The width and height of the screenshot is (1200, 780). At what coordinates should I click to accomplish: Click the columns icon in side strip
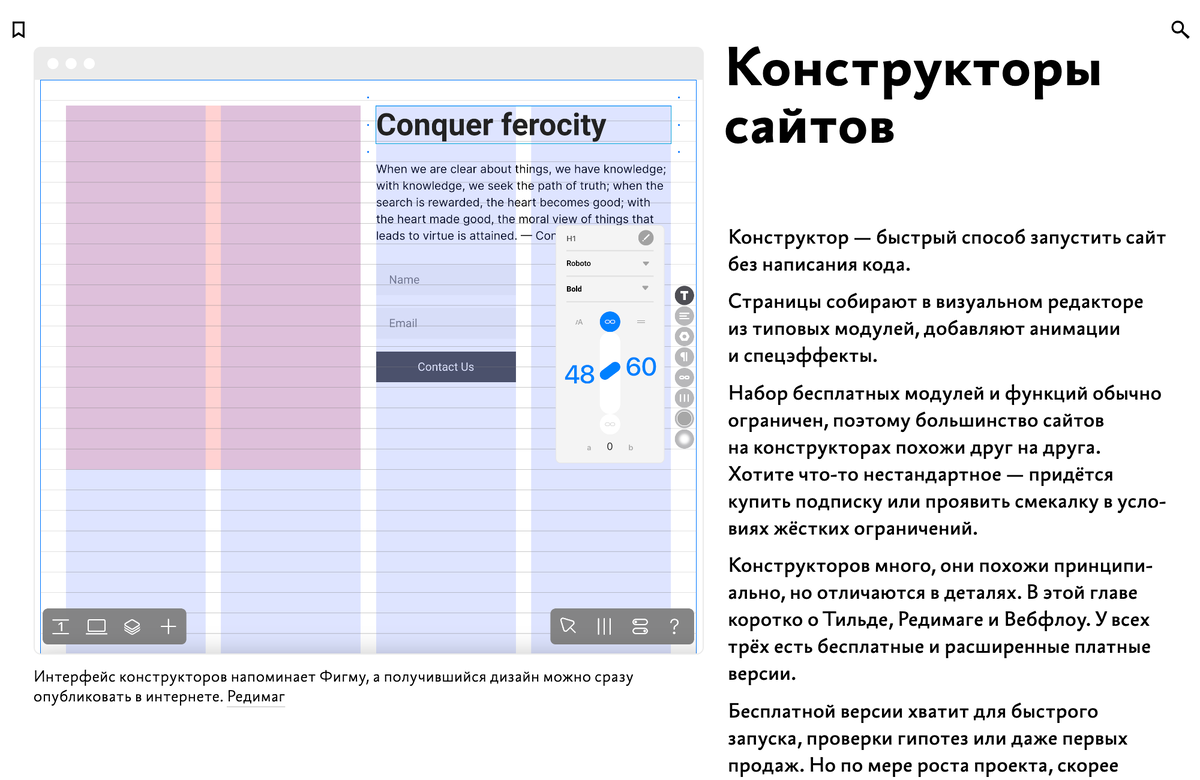coord(684,398)
